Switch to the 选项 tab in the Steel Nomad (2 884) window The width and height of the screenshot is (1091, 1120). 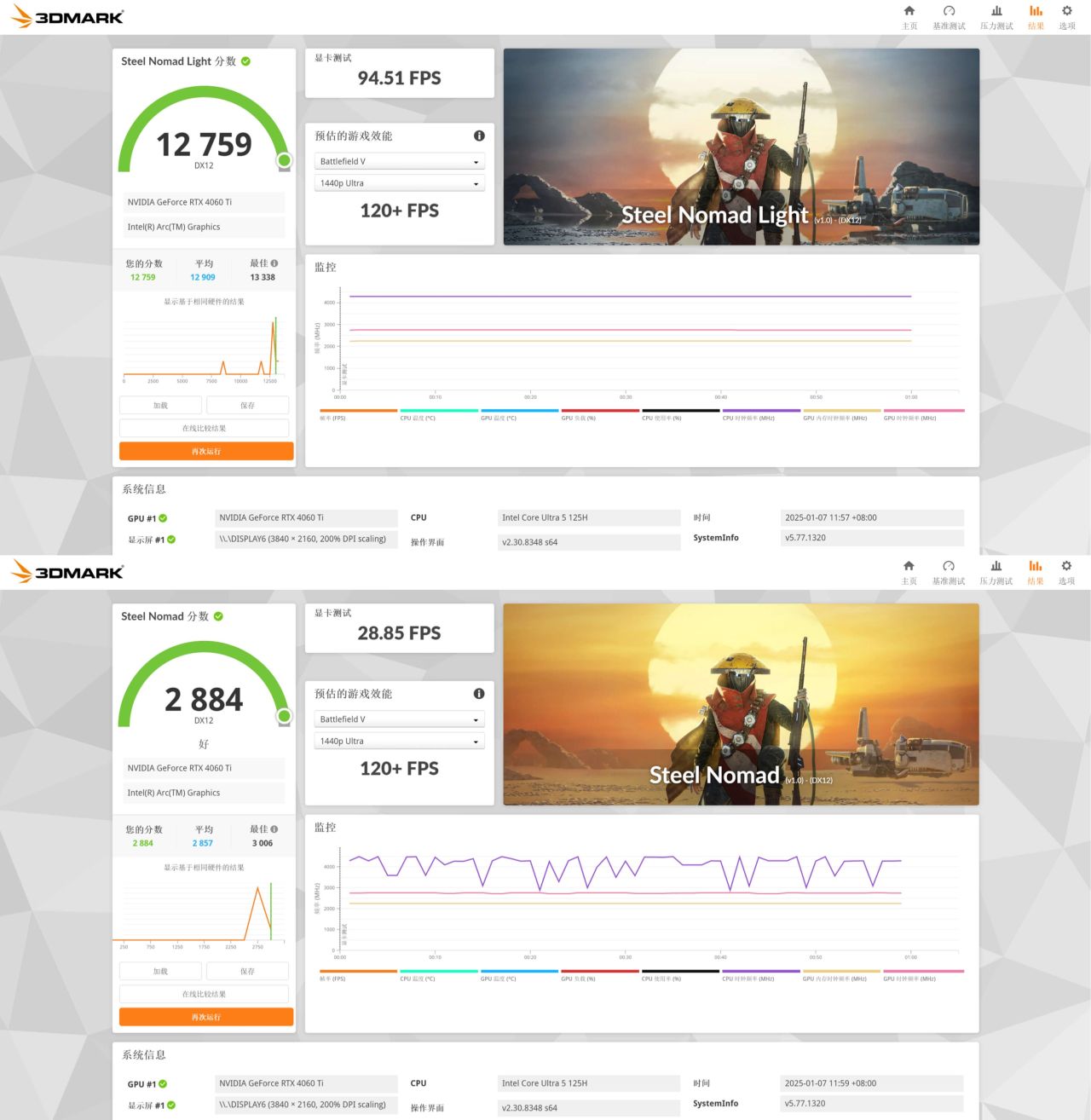(x=1067, y=572)
